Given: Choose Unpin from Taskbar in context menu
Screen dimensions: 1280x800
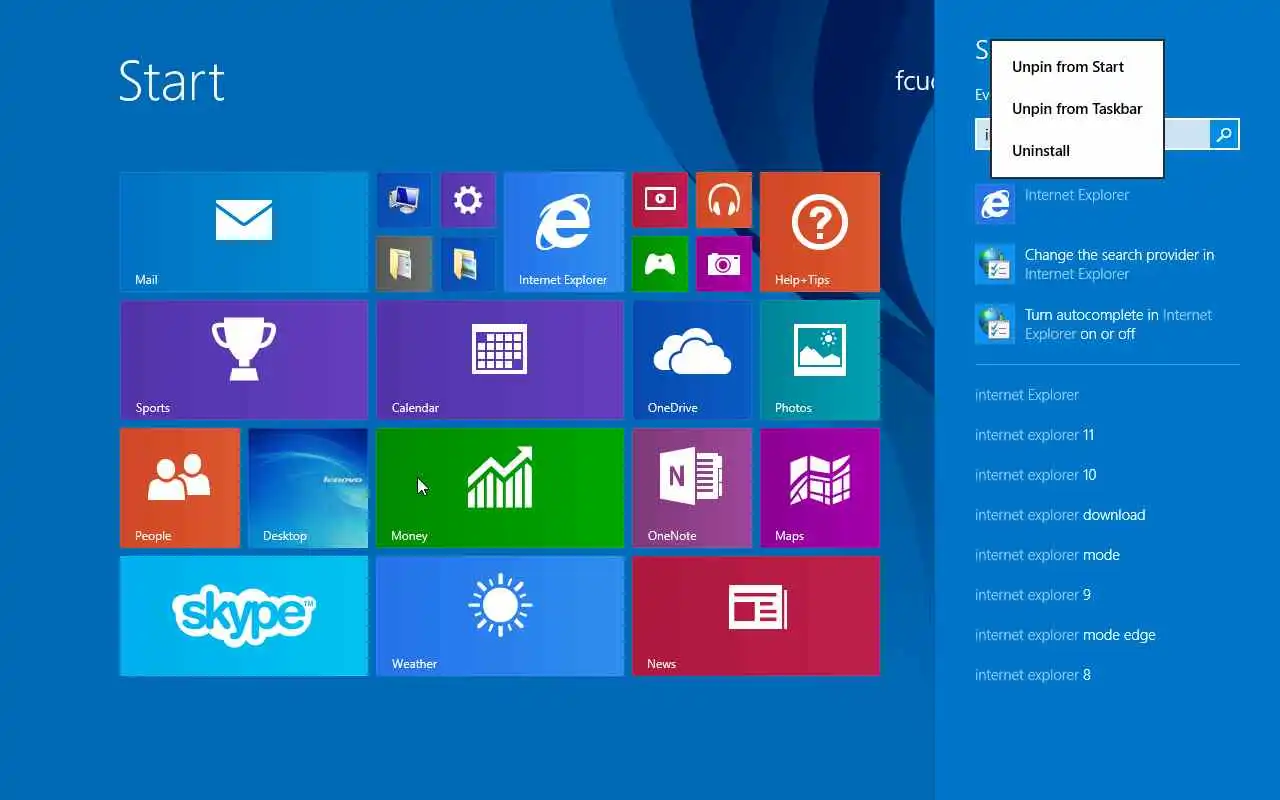Looking at the screenshot, I should pyautogui.click(x=1077, y=109).
